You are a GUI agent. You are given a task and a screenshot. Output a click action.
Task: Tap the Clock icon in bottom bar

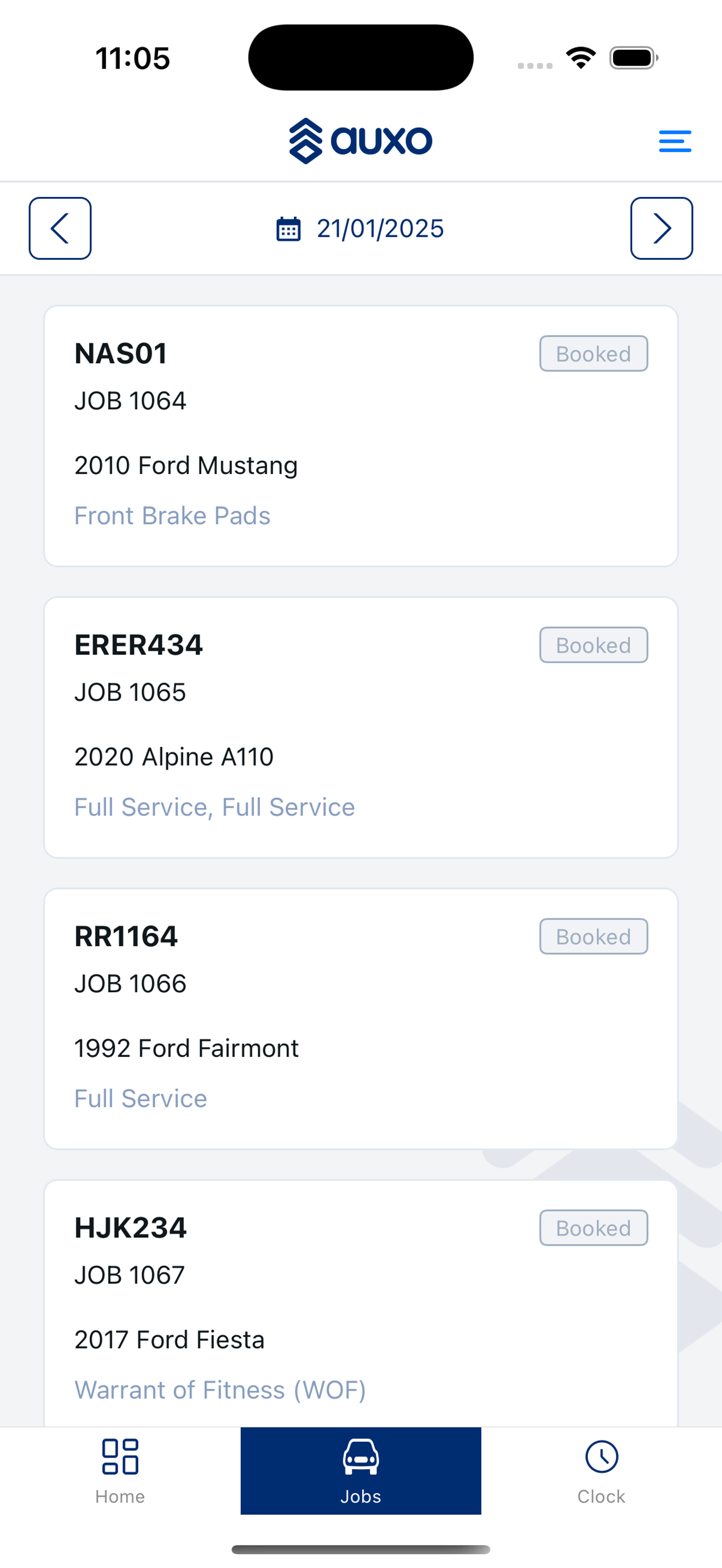tap(602, 1456)
